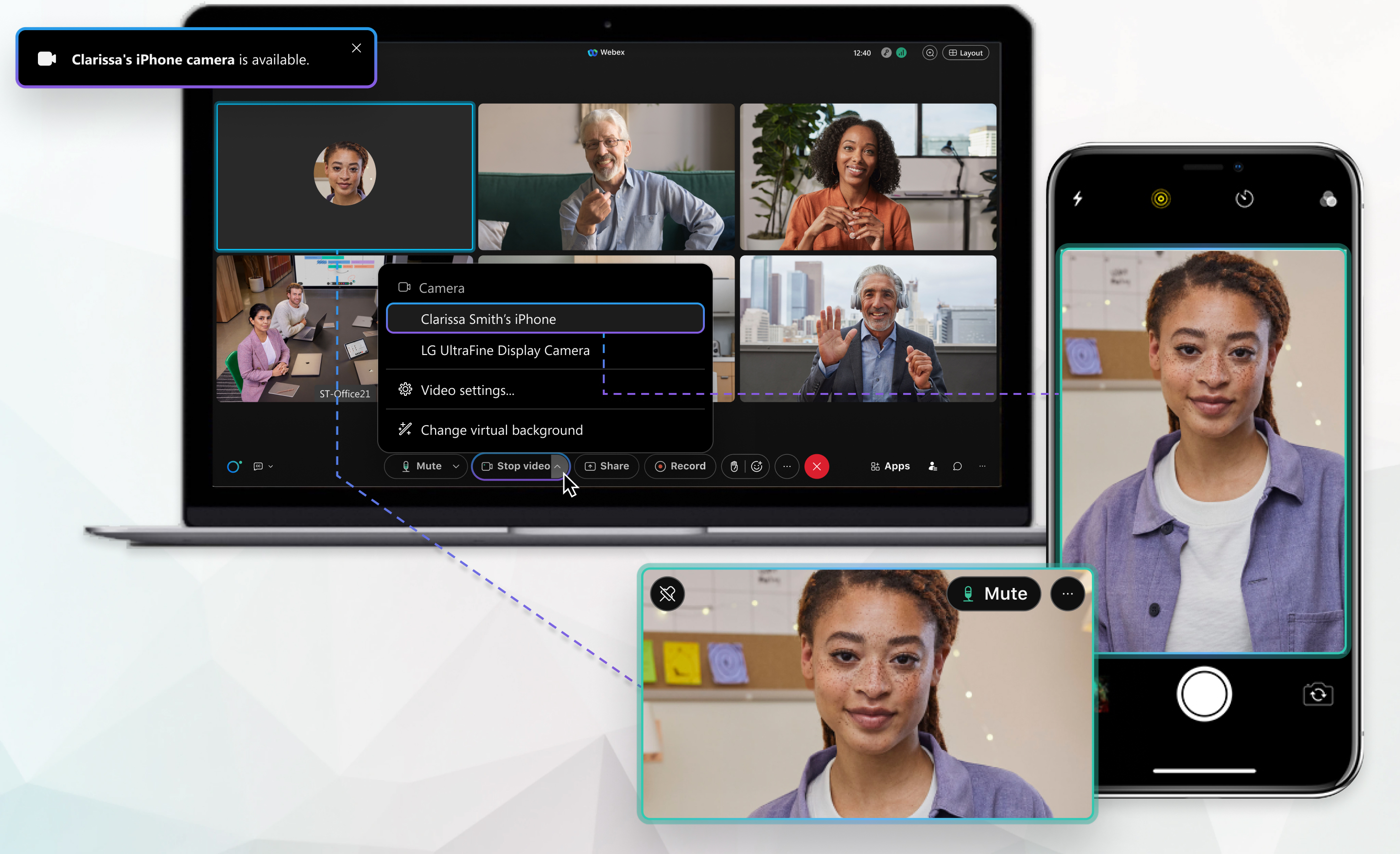Screen dimensions: 1400x854
Task: Open the Layout options dropdown
Action: tap(963, 52)
